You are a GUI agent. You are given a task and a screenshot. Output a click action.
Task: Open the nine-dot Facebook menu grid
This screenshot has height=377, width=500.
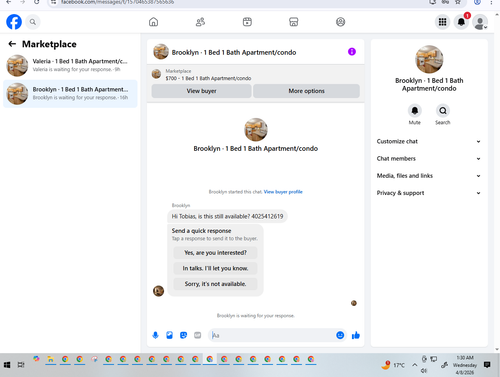tap(442, 22)
